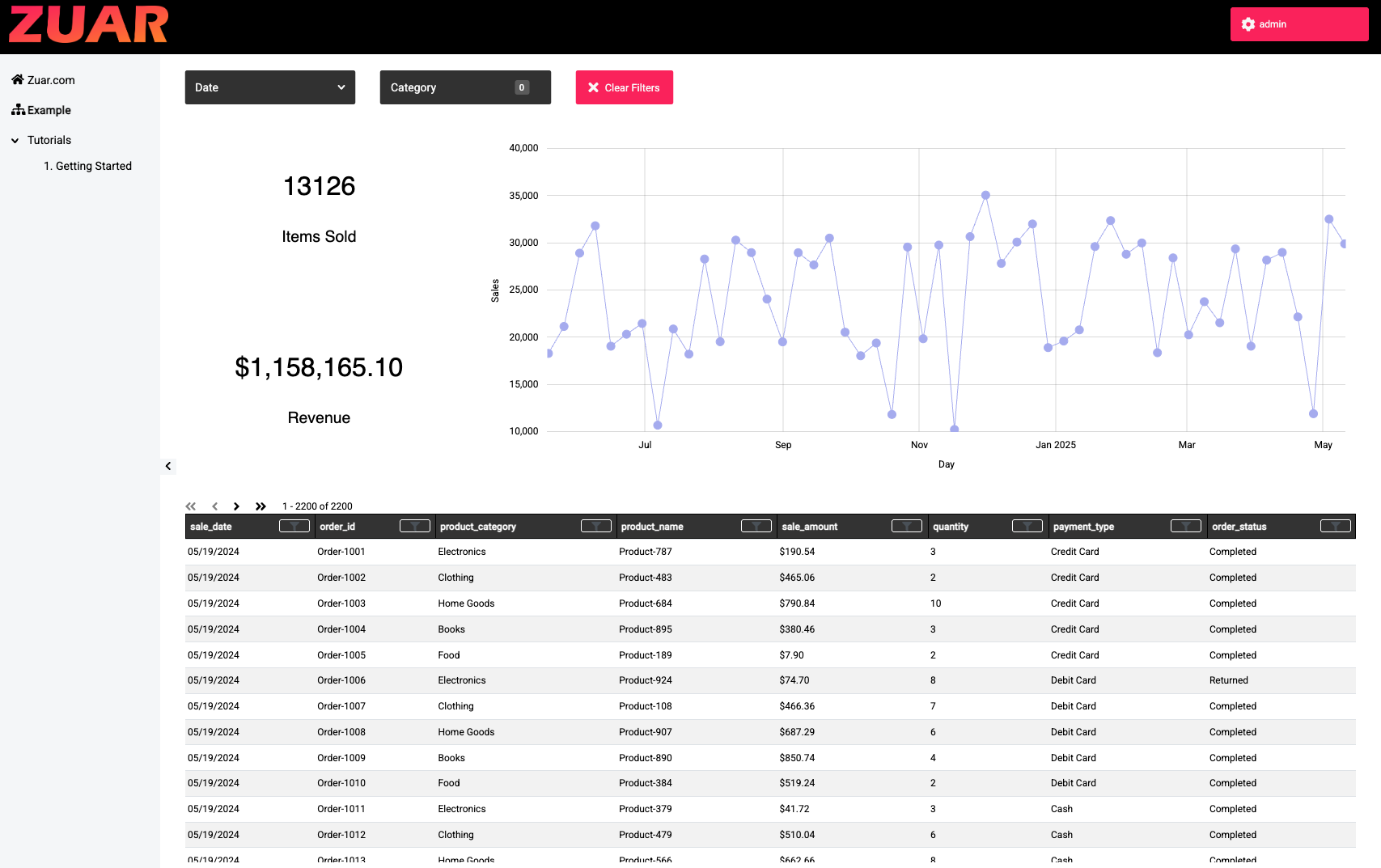
Task: Go to the last table page
Action: coord(261,506)
